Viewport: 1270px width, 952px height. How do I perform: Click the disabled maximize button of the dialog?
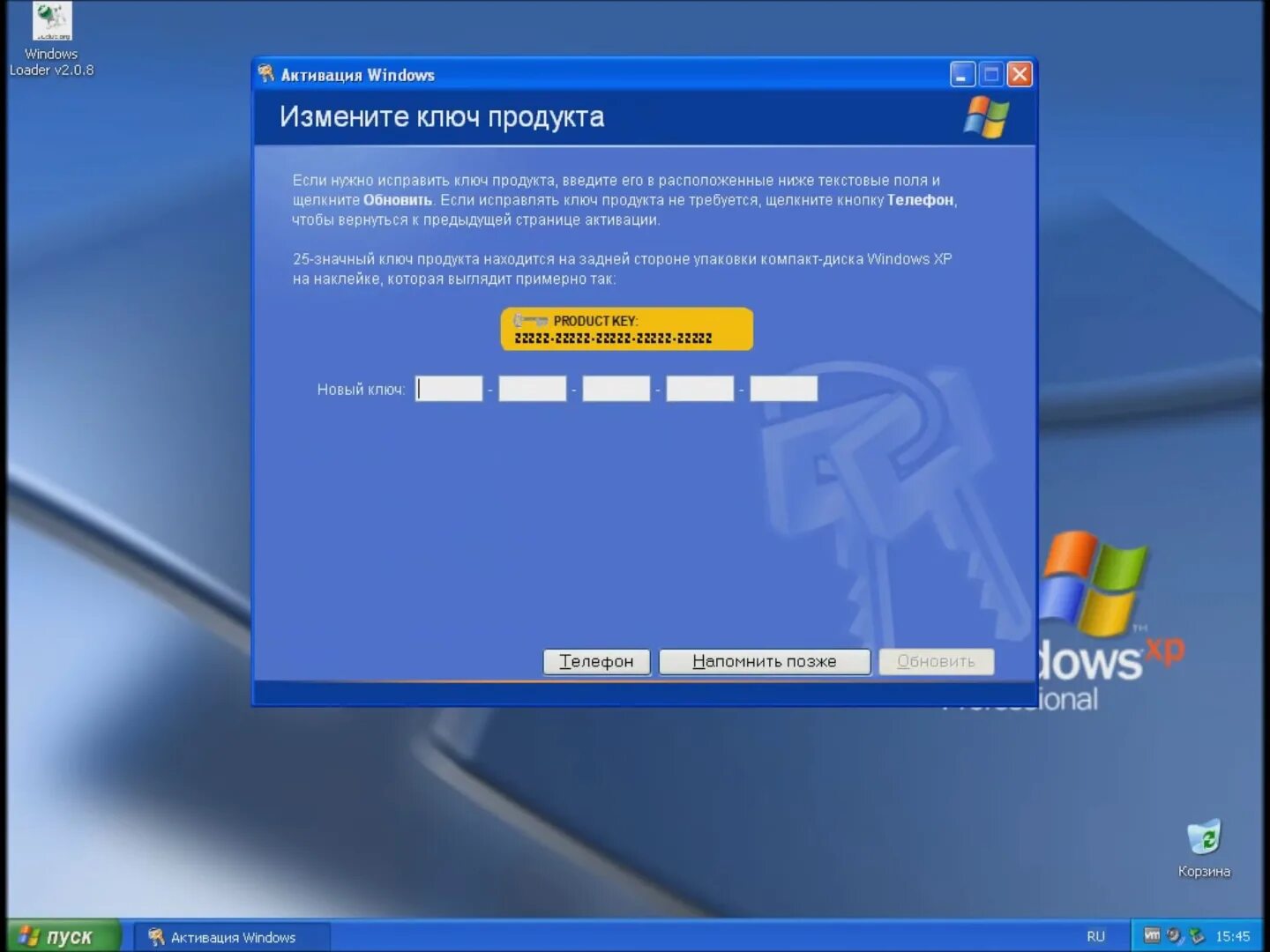pyautogui.click(x=991, y=75)
